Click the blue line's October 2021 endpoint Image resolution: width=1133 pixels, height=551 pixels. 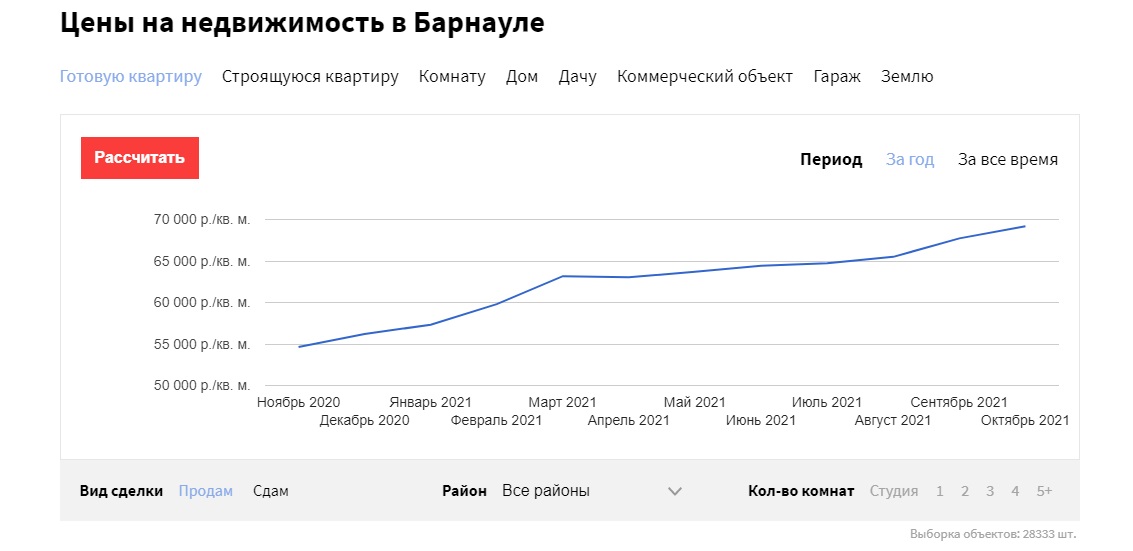[1025, 226]
